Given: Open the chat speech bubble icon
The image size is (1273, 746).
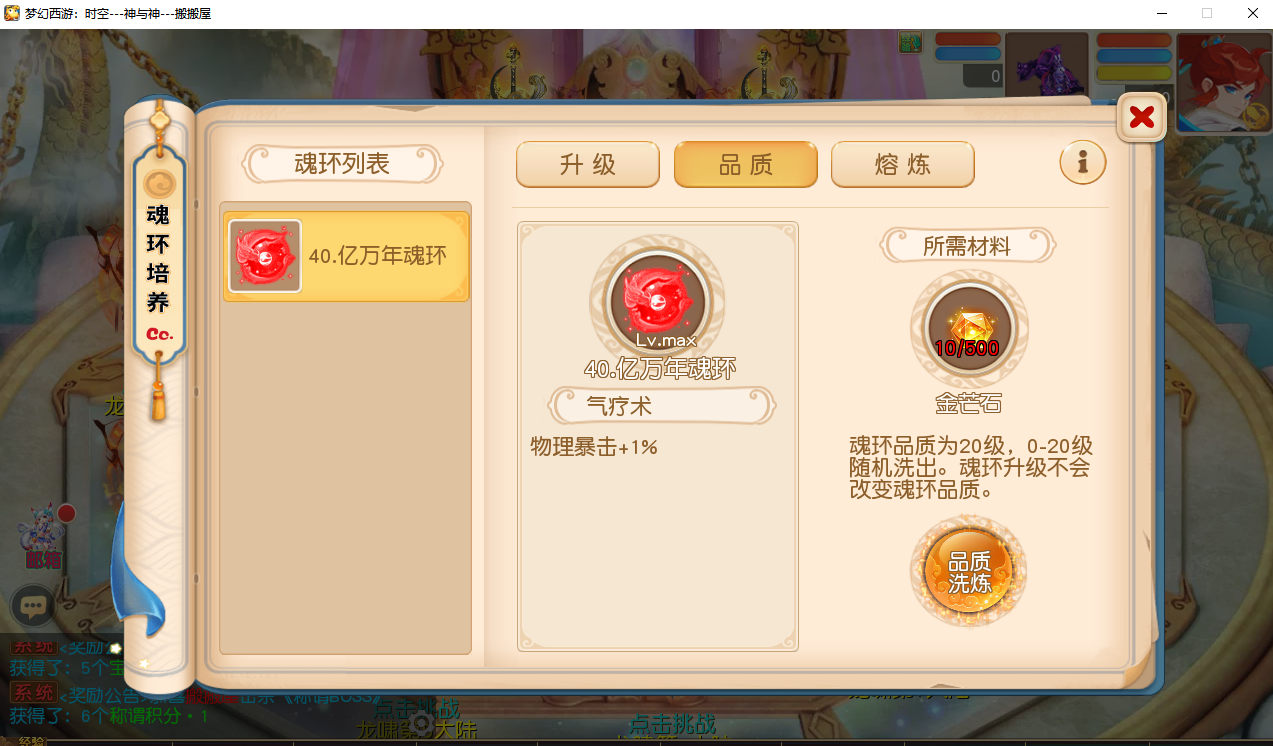Looking at the screenshot, I should click(32, 606).
